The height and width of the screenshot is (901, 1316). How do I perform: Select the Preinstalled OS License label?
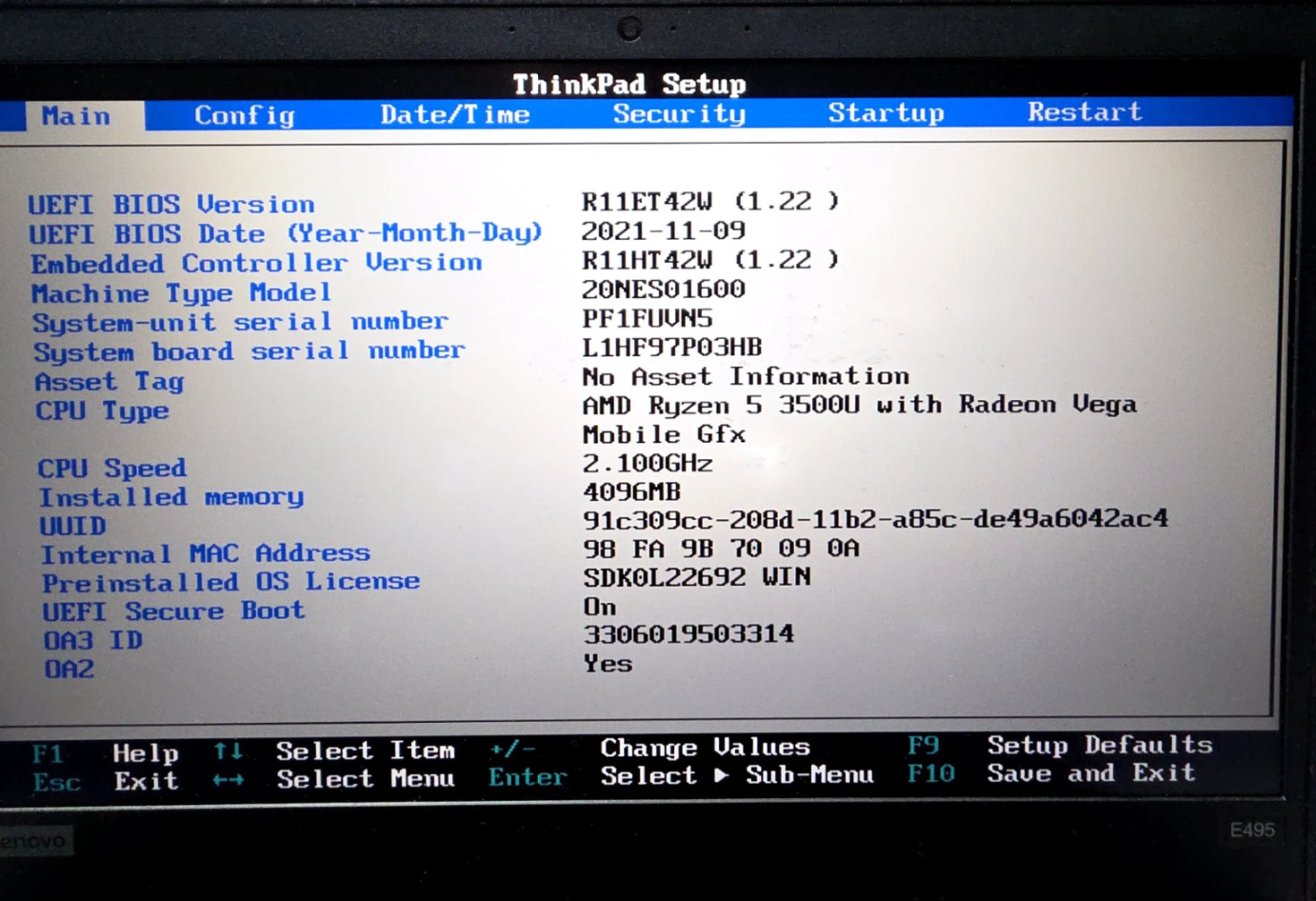pyautogui.click(x=231, y=582)
